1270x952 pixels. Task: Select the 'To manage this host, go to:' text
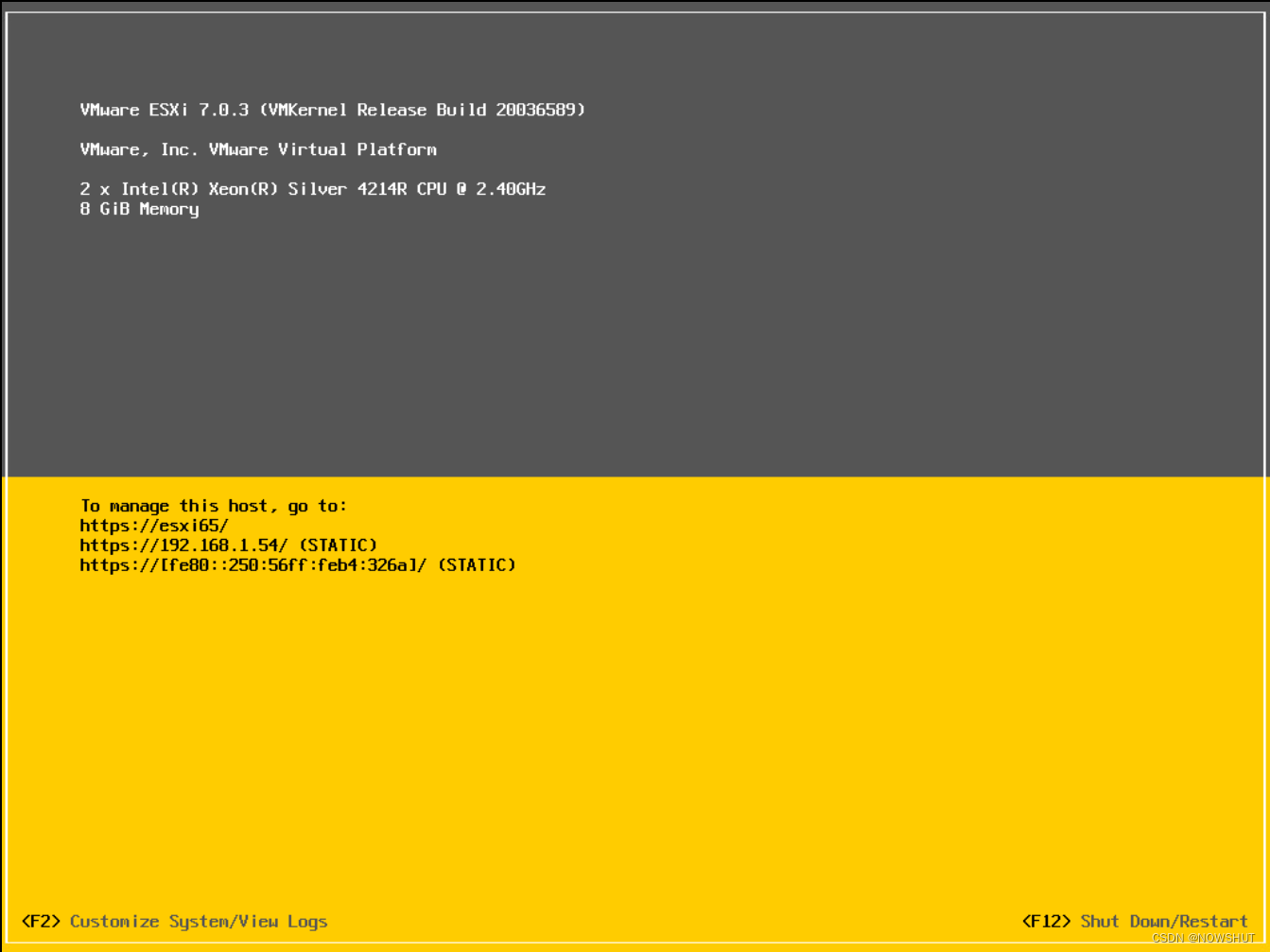click(214, 507)
